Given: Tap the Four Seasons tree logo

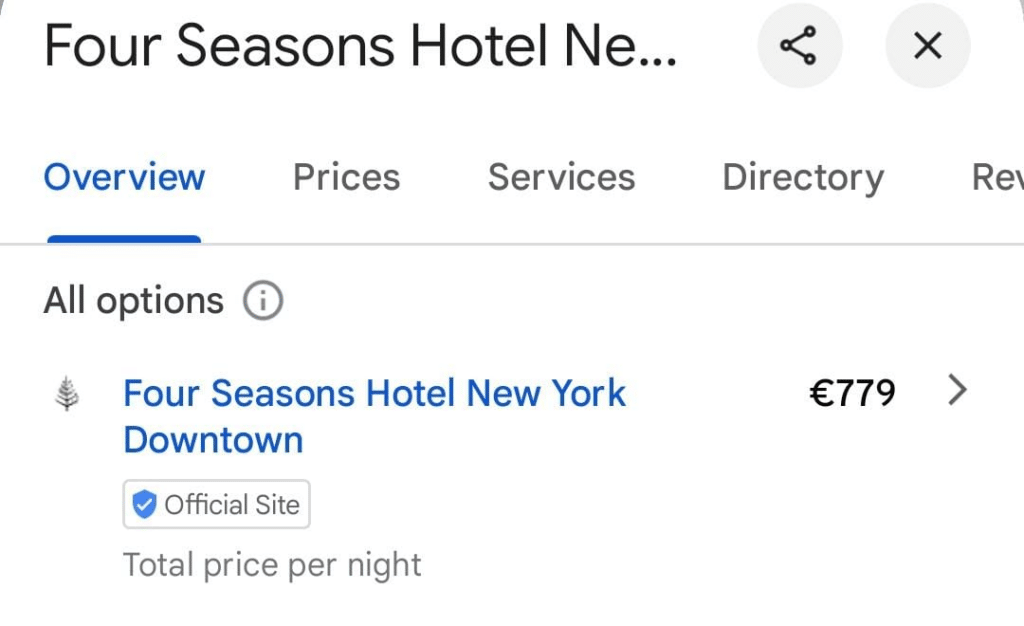Looking at the screenshot, I should click(67, 393).
